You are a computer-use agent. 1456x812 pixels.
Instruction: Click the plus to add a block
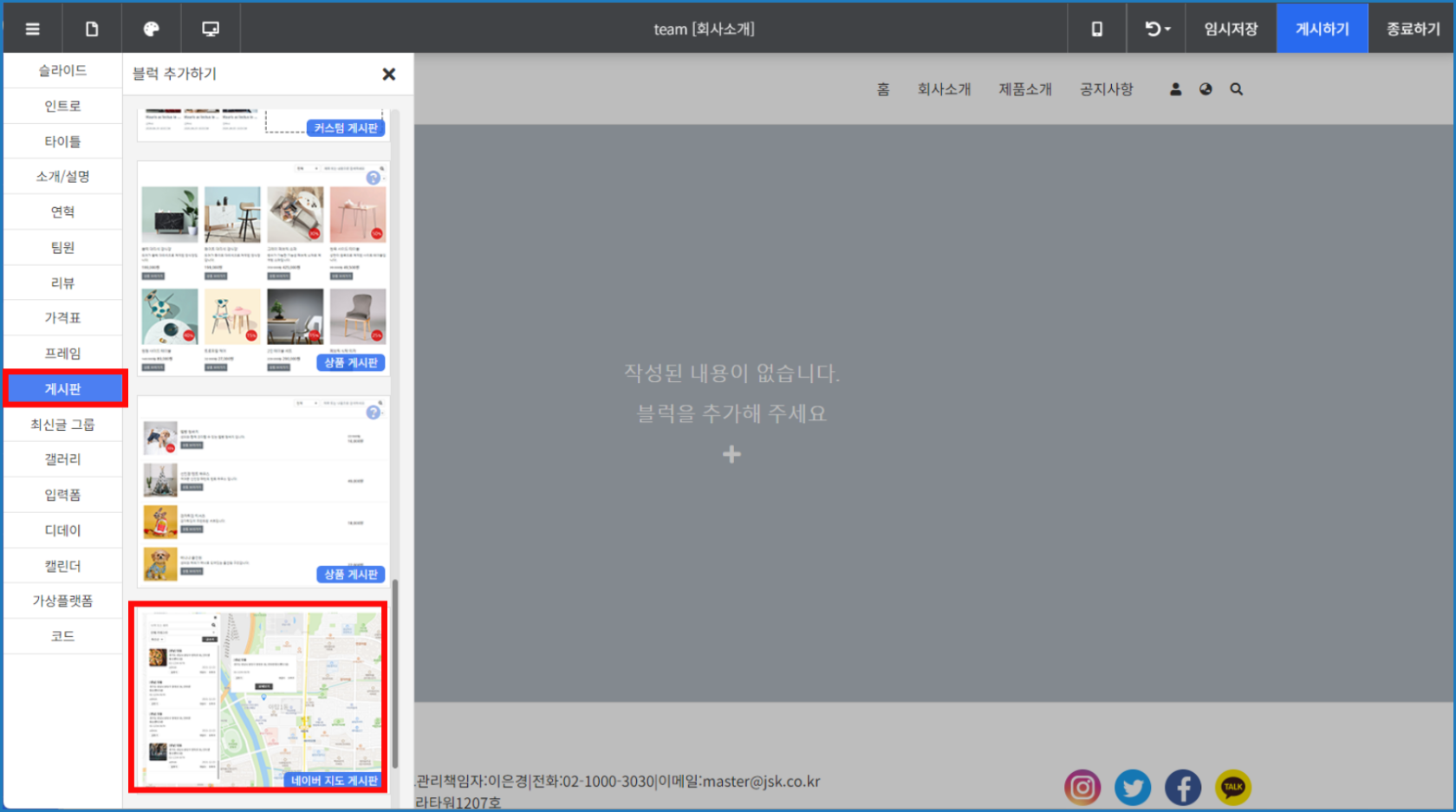coord(731,454)
